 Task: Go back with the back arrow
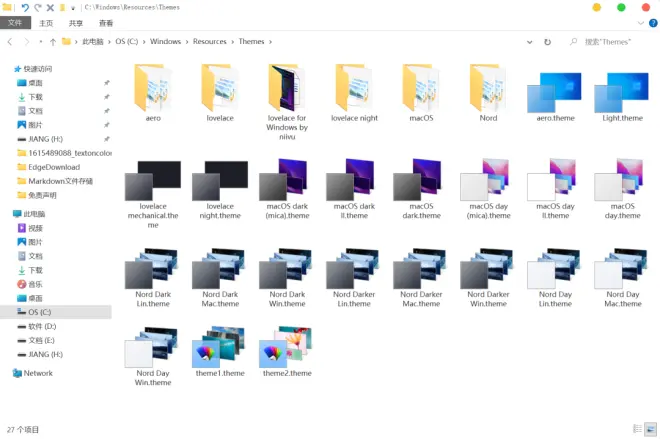point(10,42)
